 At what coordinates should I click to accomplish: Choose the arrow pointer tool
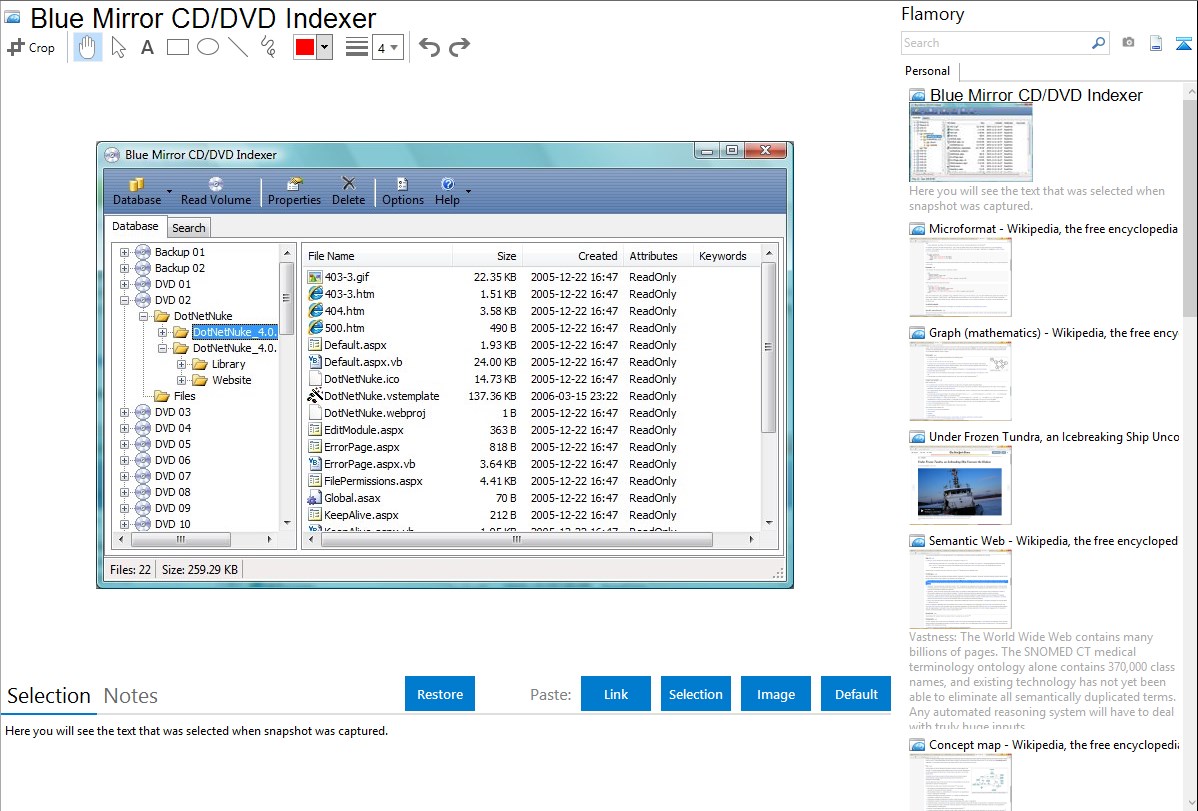pyautogui.click(x=118, y=47)
